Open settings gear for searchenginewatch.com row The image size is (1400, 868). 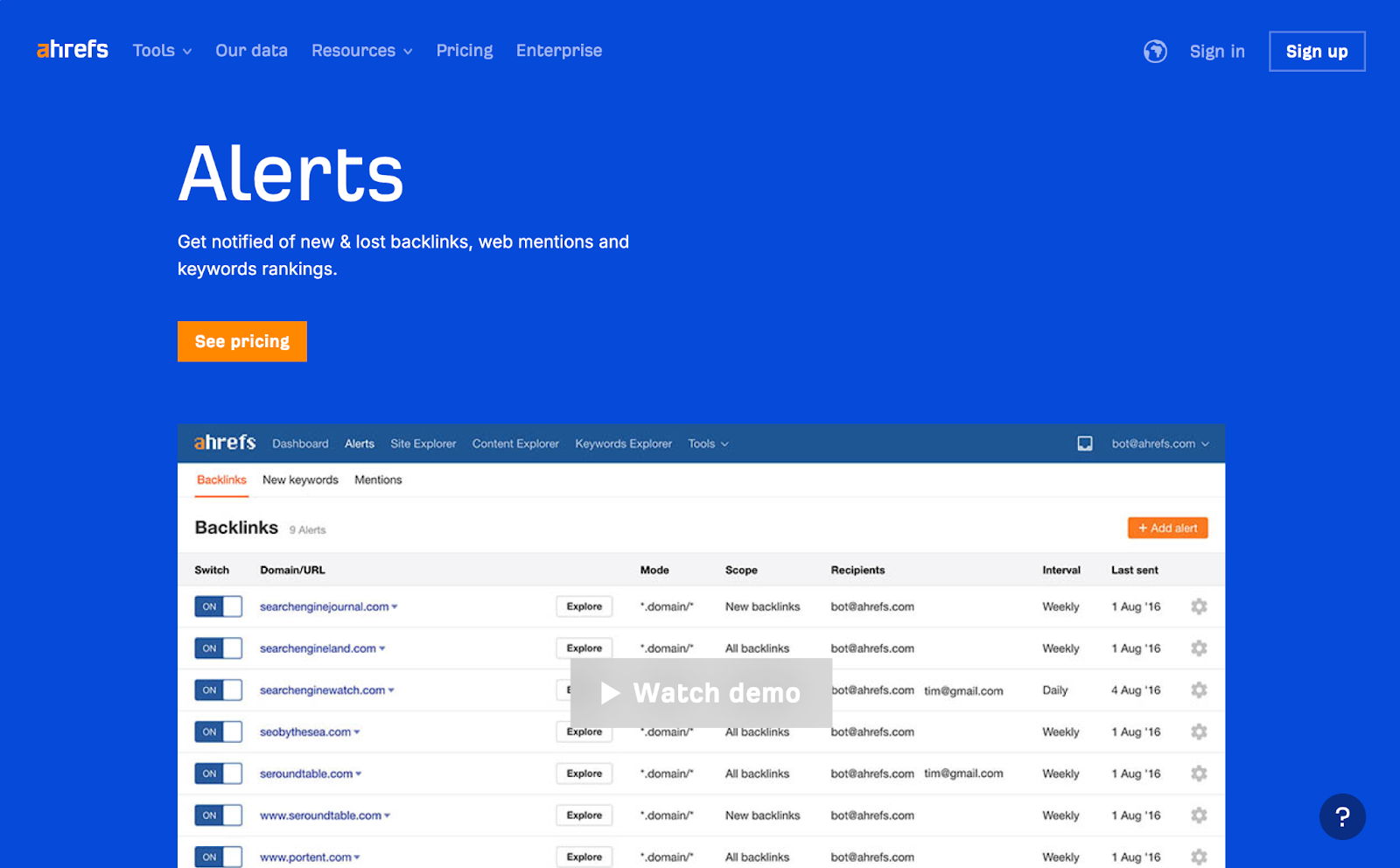tap(1199, 690)
